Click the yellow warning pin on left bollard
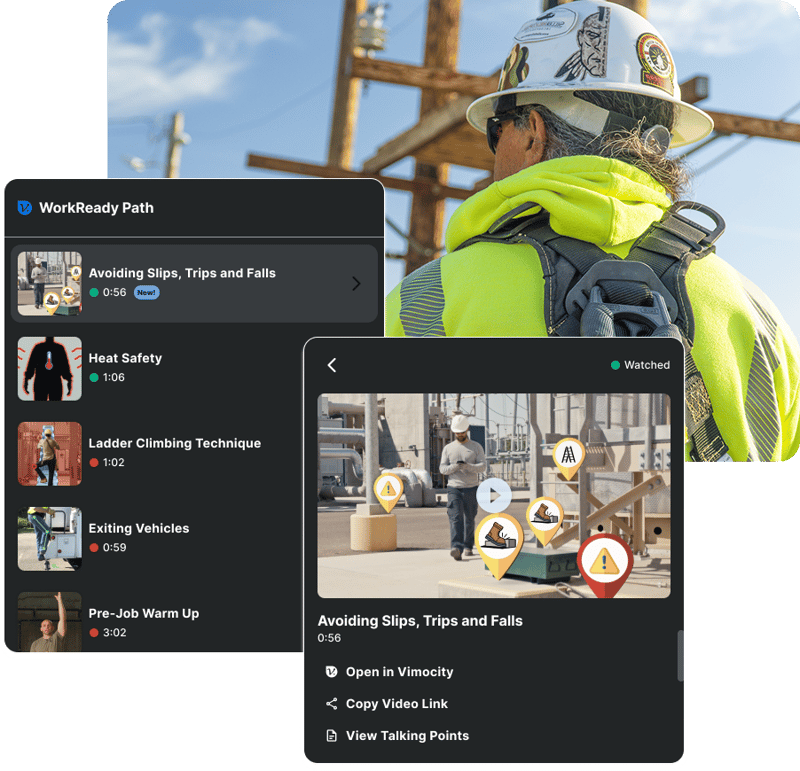This screenshot has height=771, width=800. pyautogui.click(x=388, y=489)
